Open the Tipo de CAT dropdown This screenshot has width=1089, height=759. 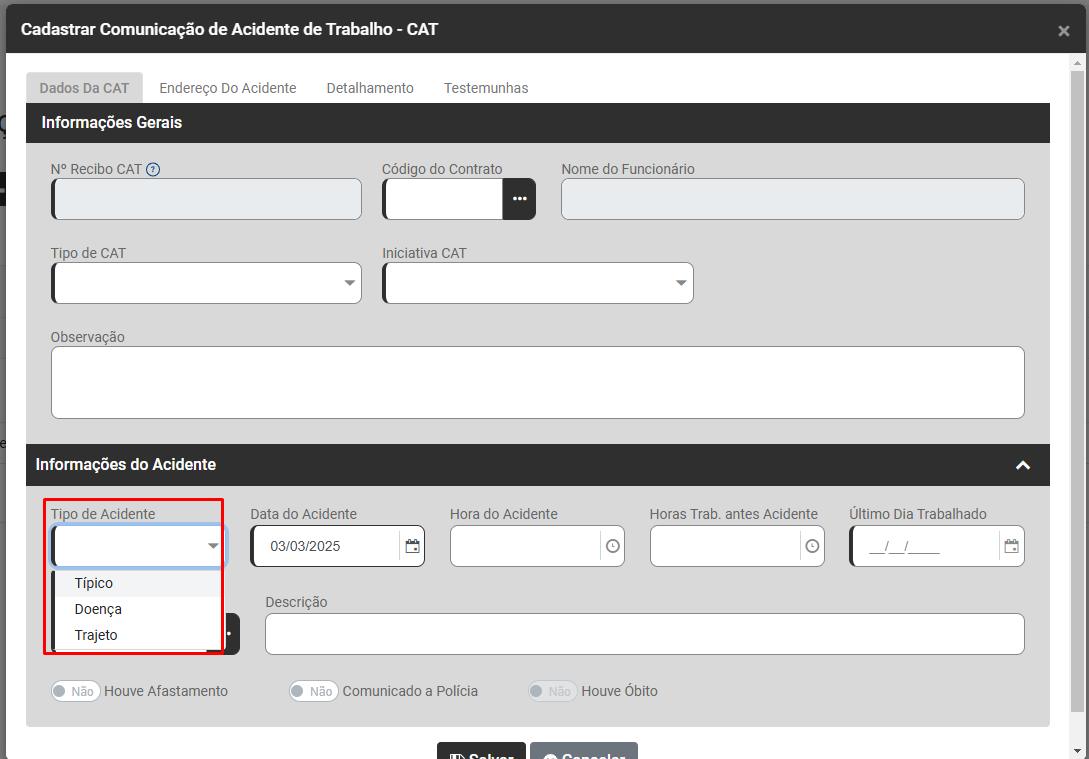click(206, 283)
